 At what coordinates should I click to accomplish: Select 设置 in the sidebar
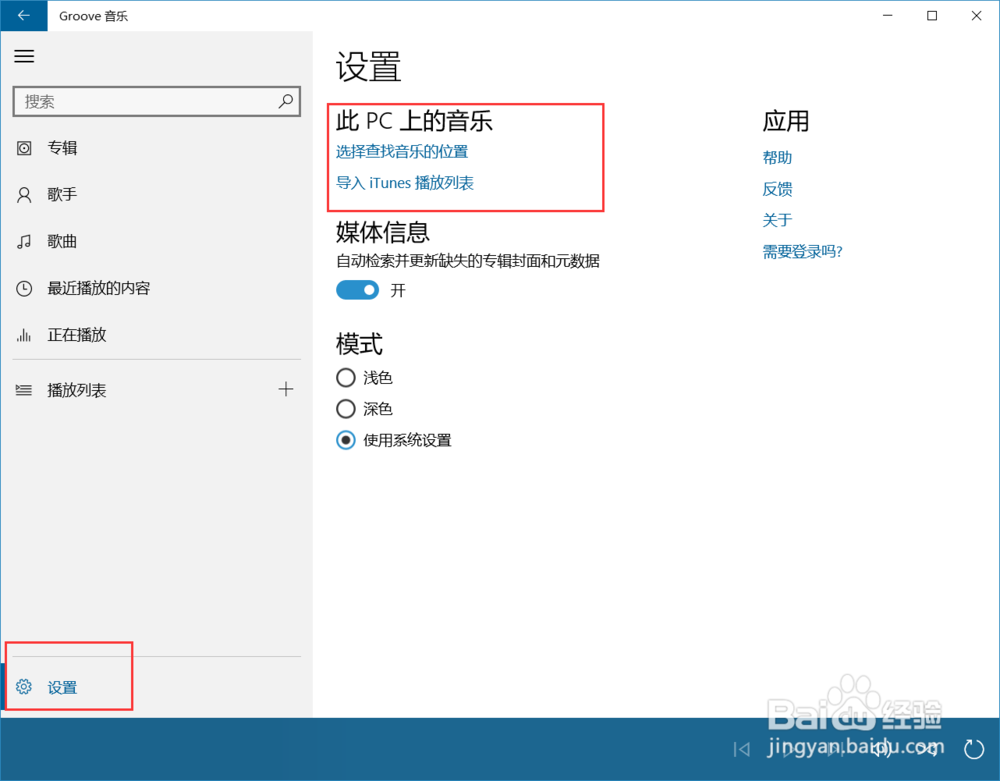click(156, 687)
